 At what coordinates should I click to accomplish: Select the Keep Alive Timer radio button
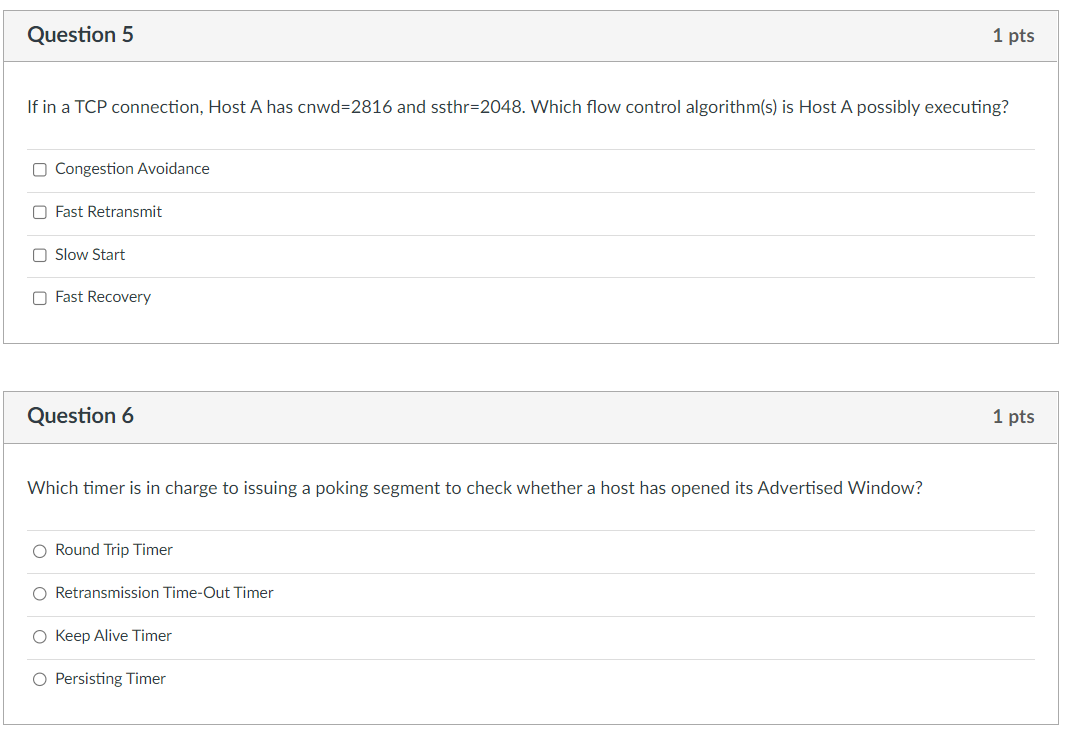[39, 636]
